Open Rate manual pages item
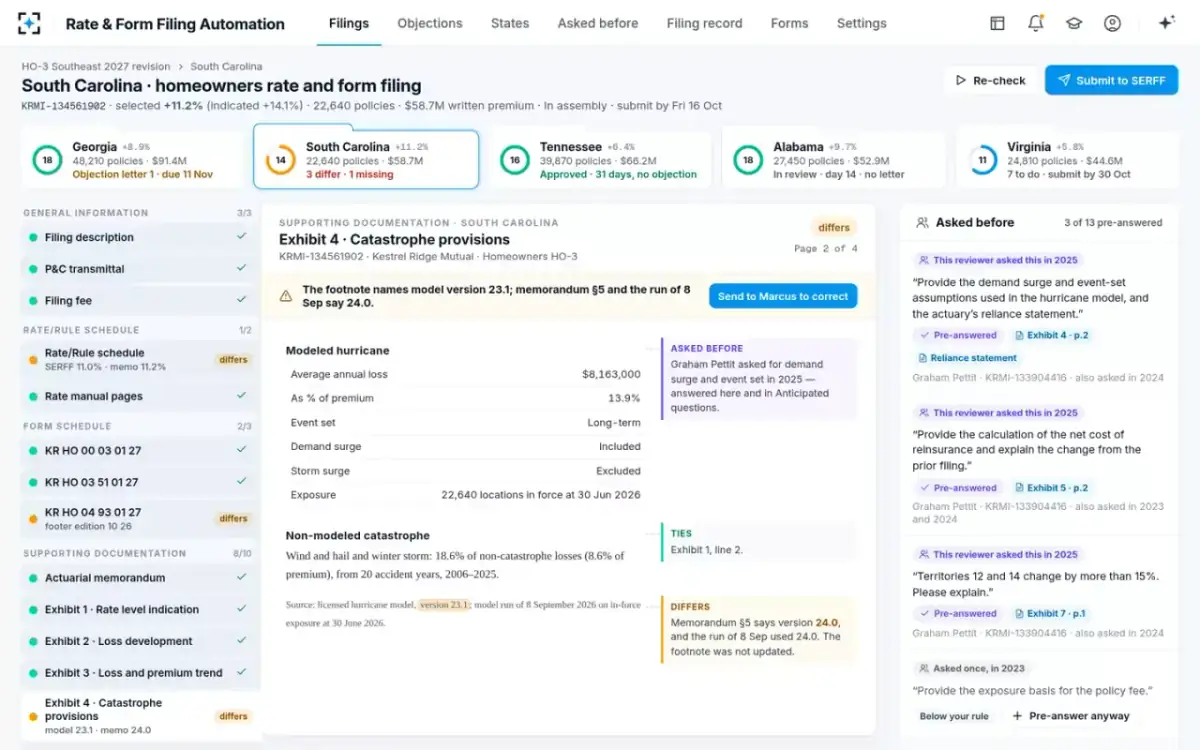This screenshot has height=750, width=1200. (x=140, y=396)
